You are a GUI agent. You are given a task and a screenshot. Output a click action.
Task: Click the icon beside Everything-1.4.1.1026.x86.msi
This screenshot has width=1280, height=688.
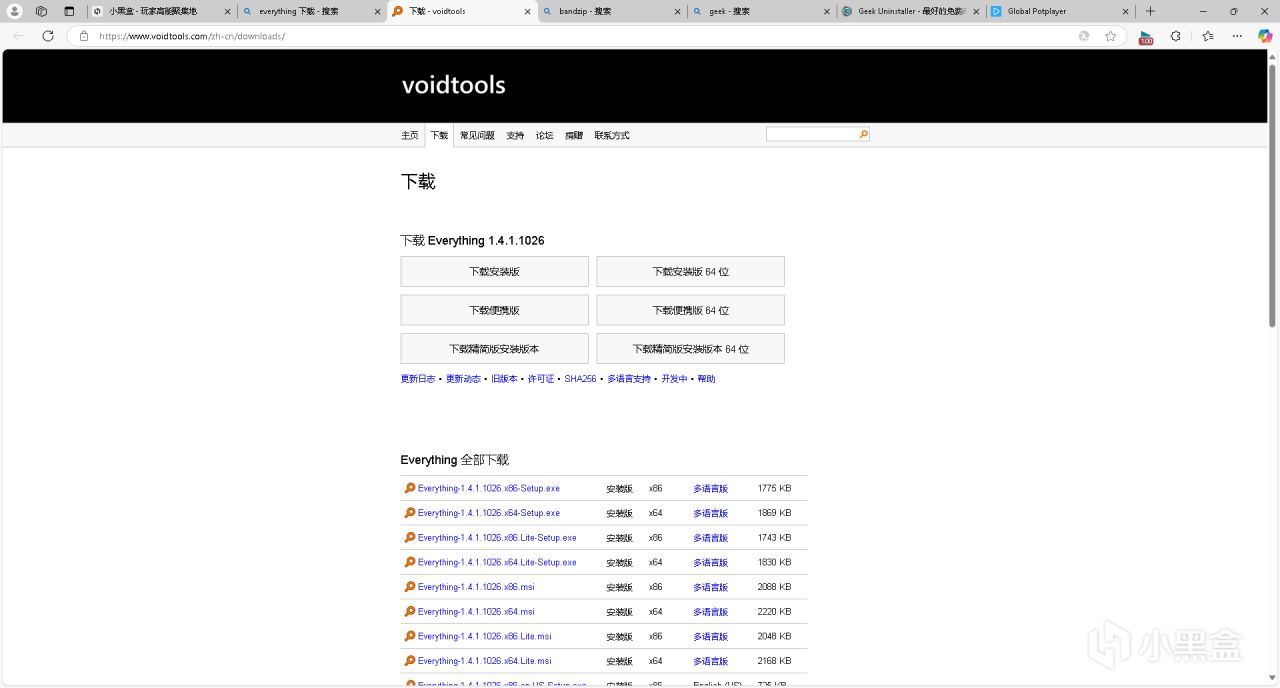coord(409,587)
